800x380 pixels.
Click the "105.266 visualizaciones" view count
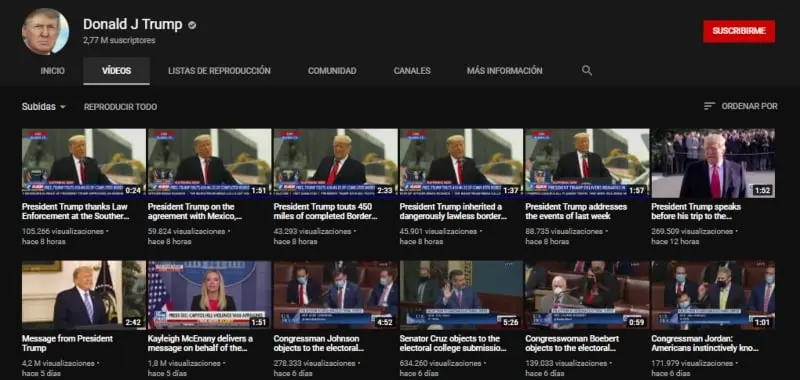click(x=63, y=232)
